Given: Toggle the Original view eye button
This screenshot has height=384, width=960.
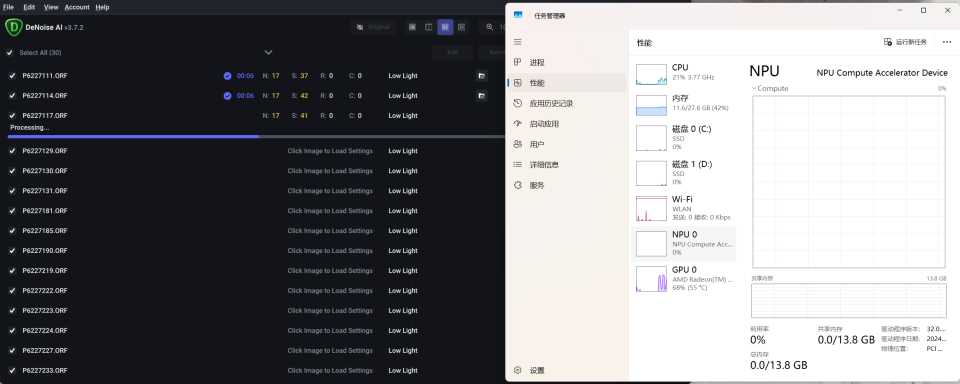Looking at the screenshot, I should [373, 27].
